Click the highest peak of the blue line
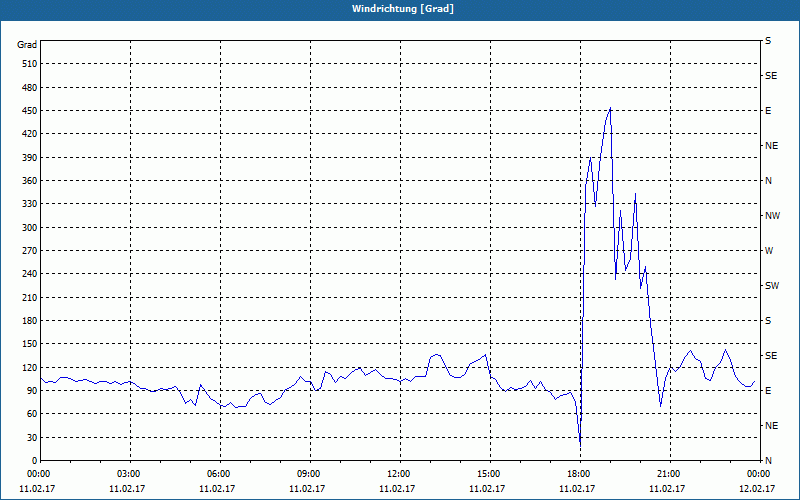800x500 pixels. [610, 108]
